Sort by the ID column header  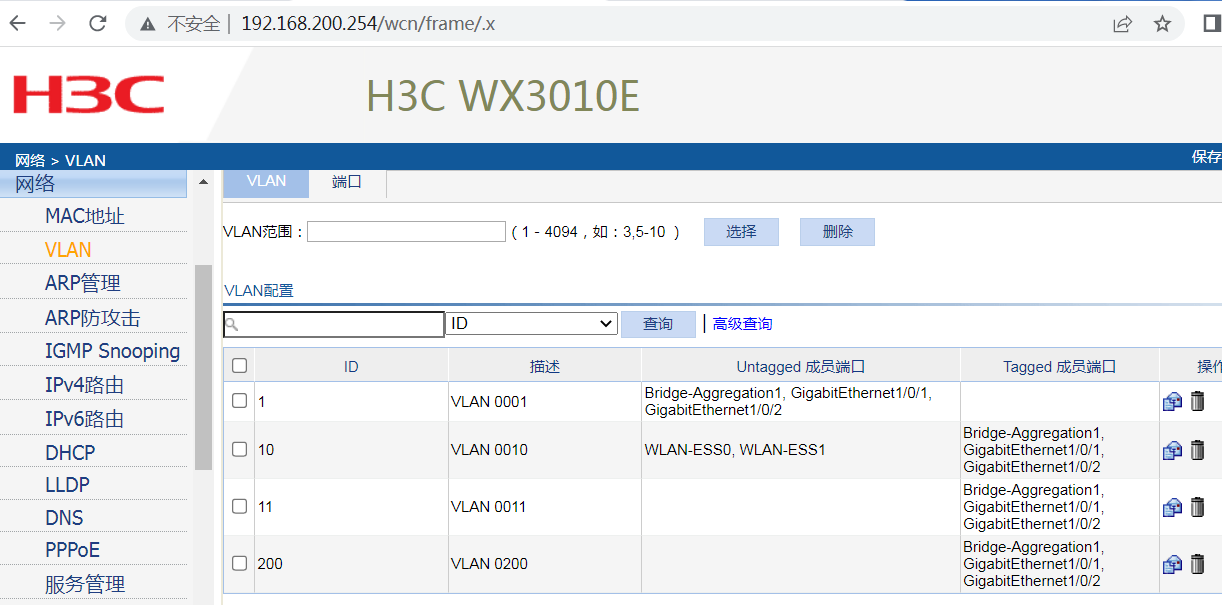coord(351,367)
